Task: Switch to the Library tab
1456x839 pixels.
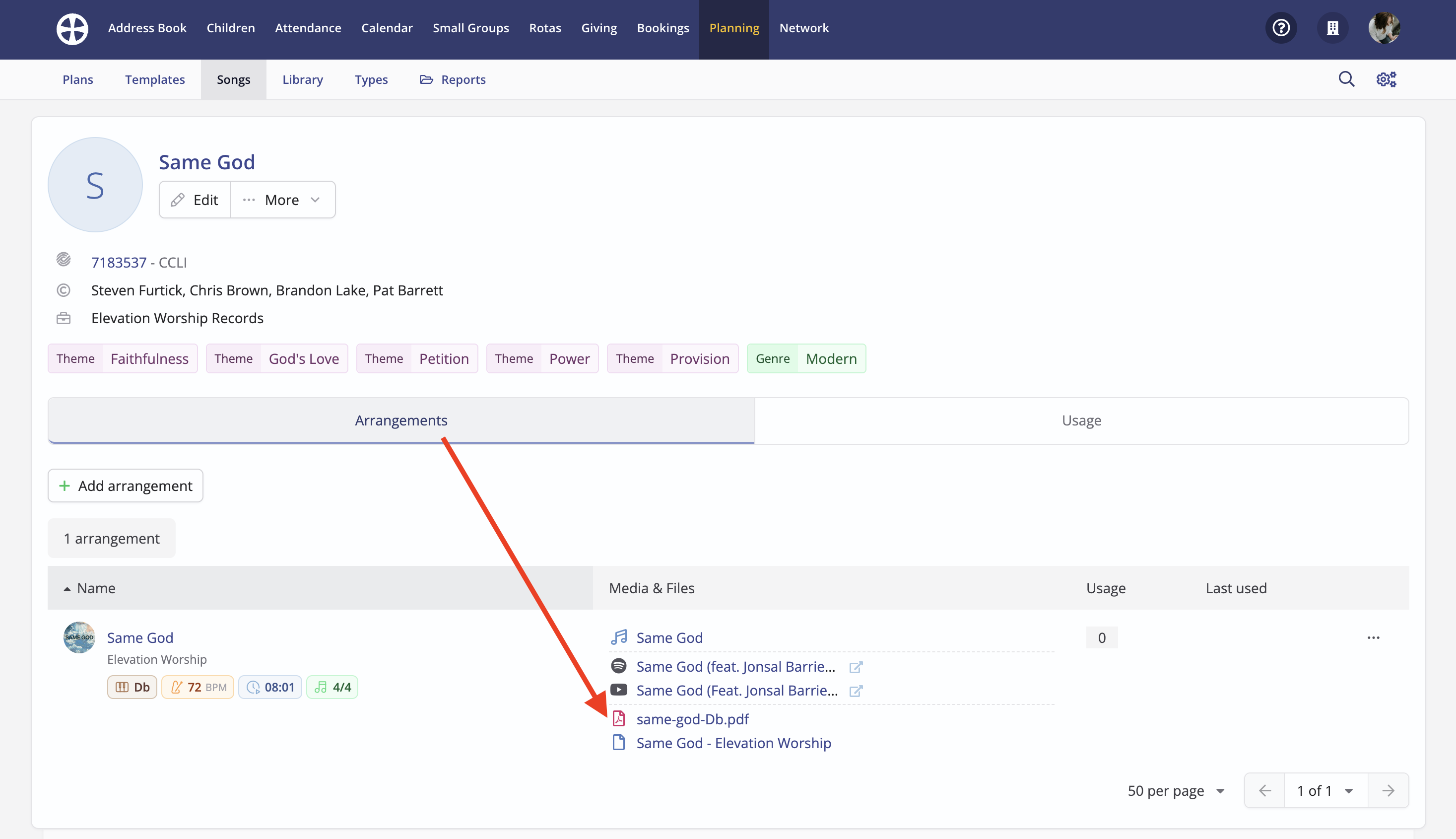Action: tap(302, 79)
